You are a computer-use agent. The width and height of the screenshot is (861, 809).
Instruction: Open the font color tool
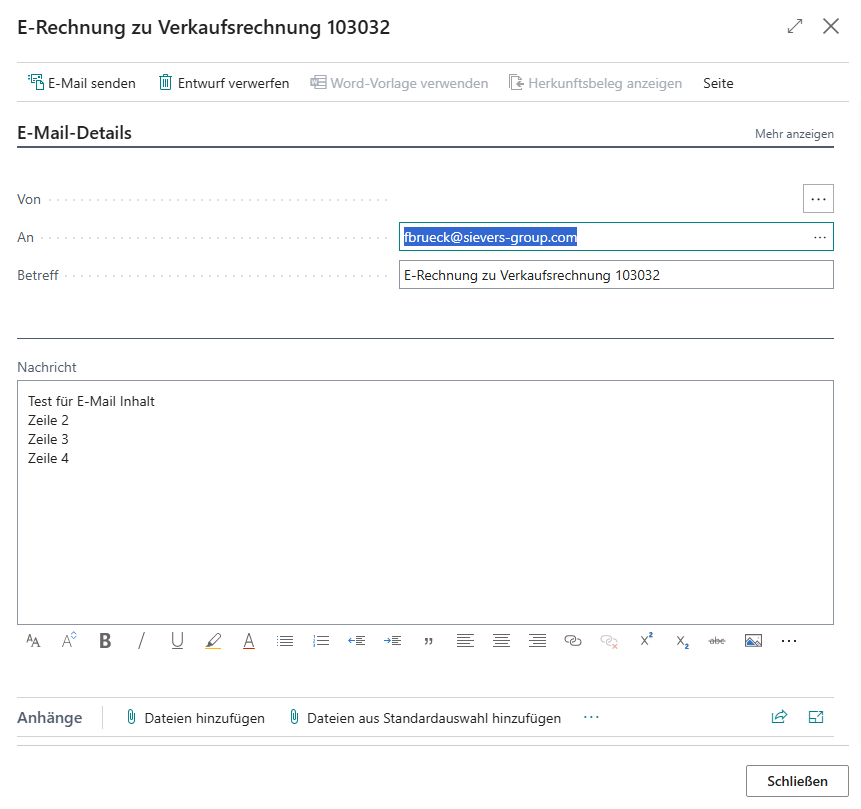(x=249, y=640)
